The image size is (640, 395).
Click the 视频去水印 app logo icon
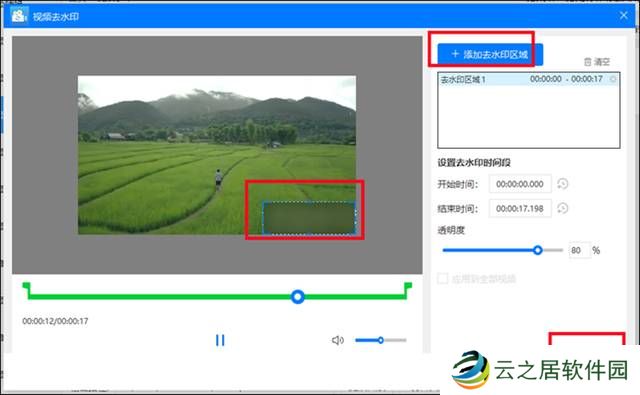coord(18,16)
